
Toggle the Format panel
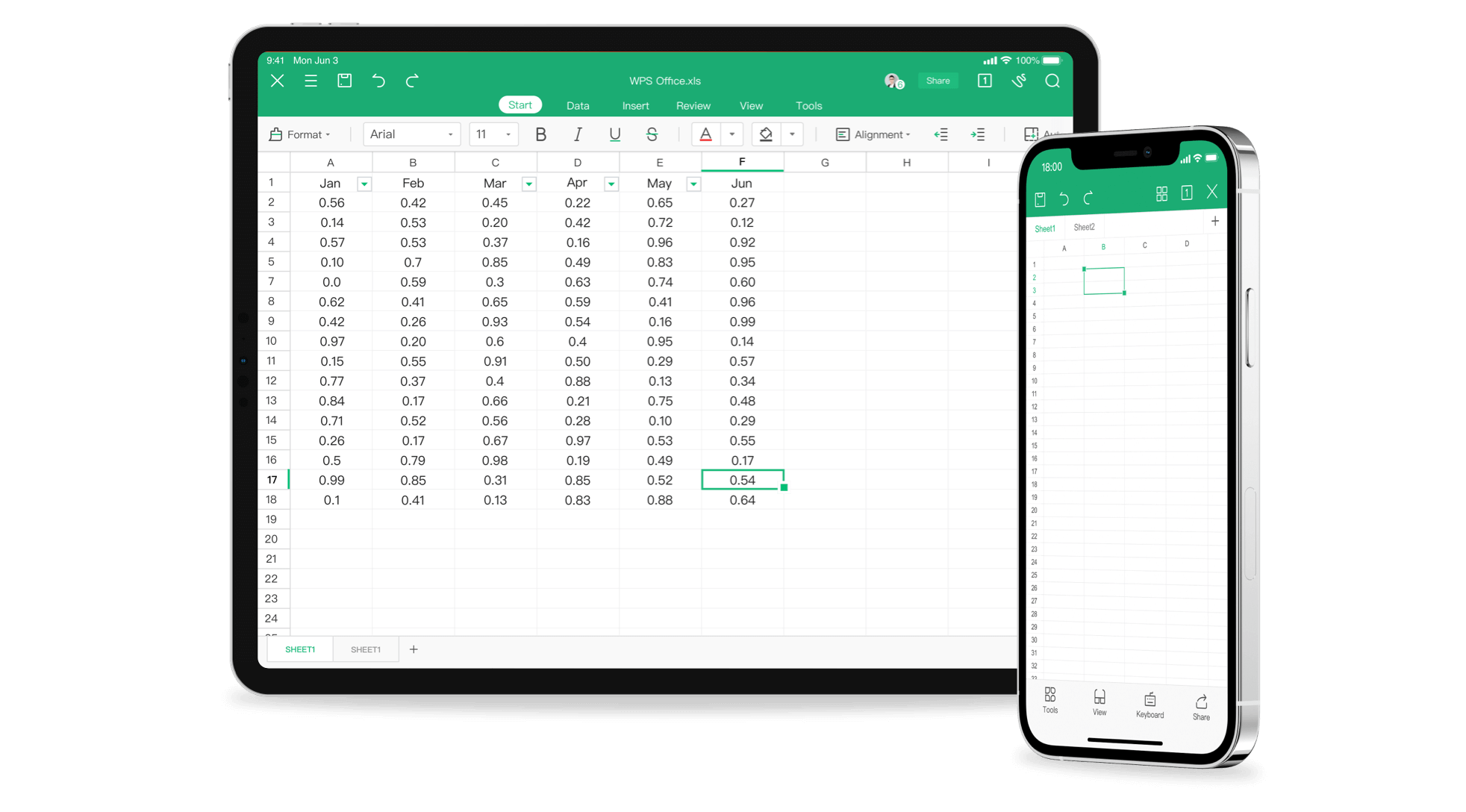pyautogui.click(x=299, y=133)
